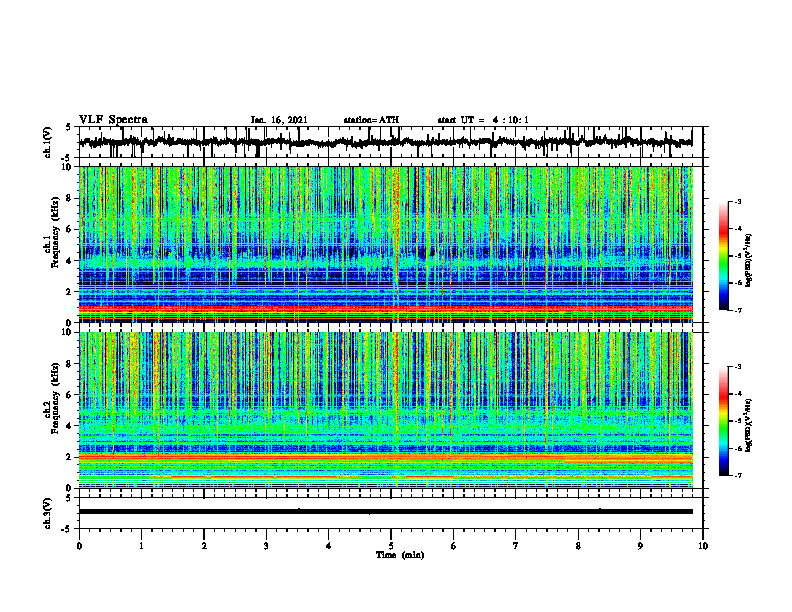Click time axis tick label "9"
792x612 pixels.
coord(640,546)
